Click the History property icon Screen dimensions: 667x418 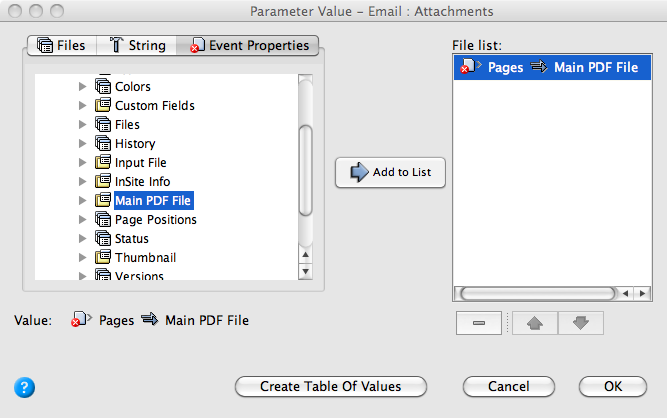[x=103, y=143]
